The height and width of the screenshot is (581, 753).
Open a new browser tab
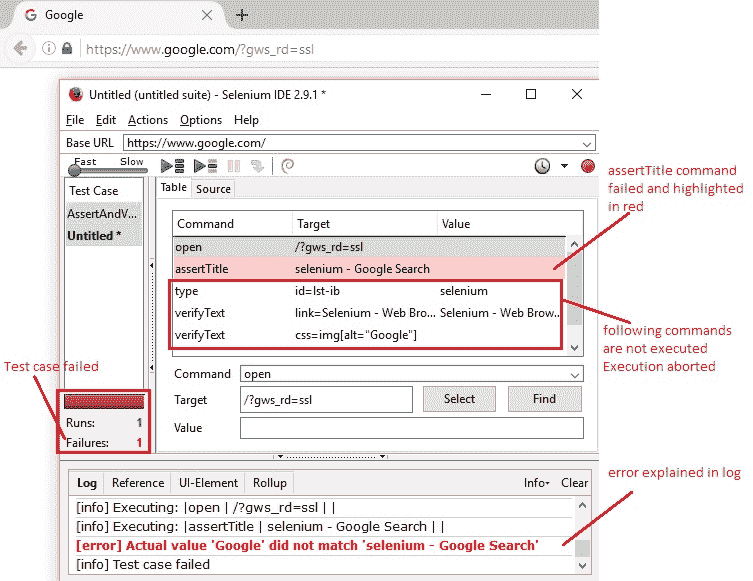click(242, 15)
